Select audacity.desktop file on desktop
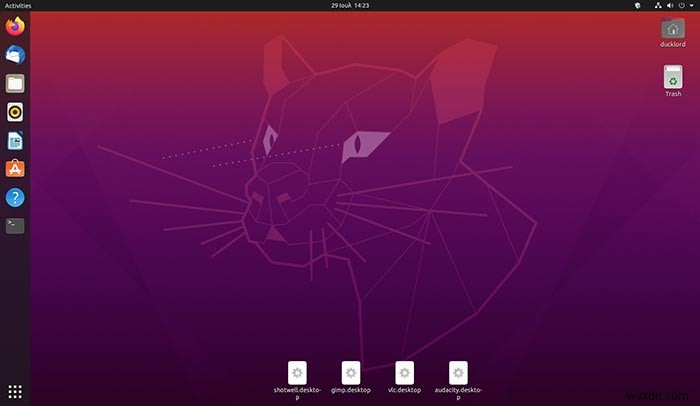 pos(458,380)
